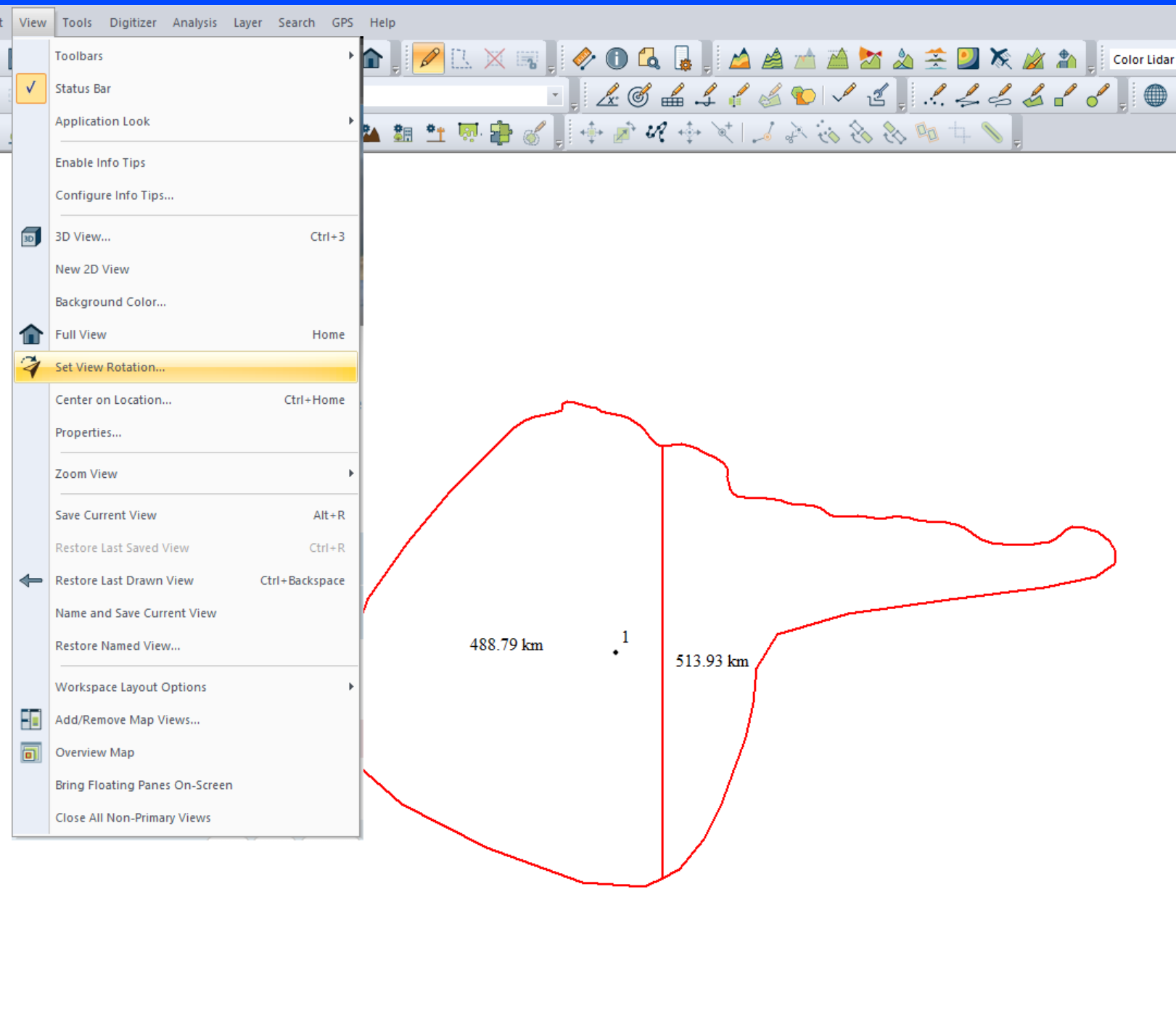Open the Analysis menu

coord(194,22)
